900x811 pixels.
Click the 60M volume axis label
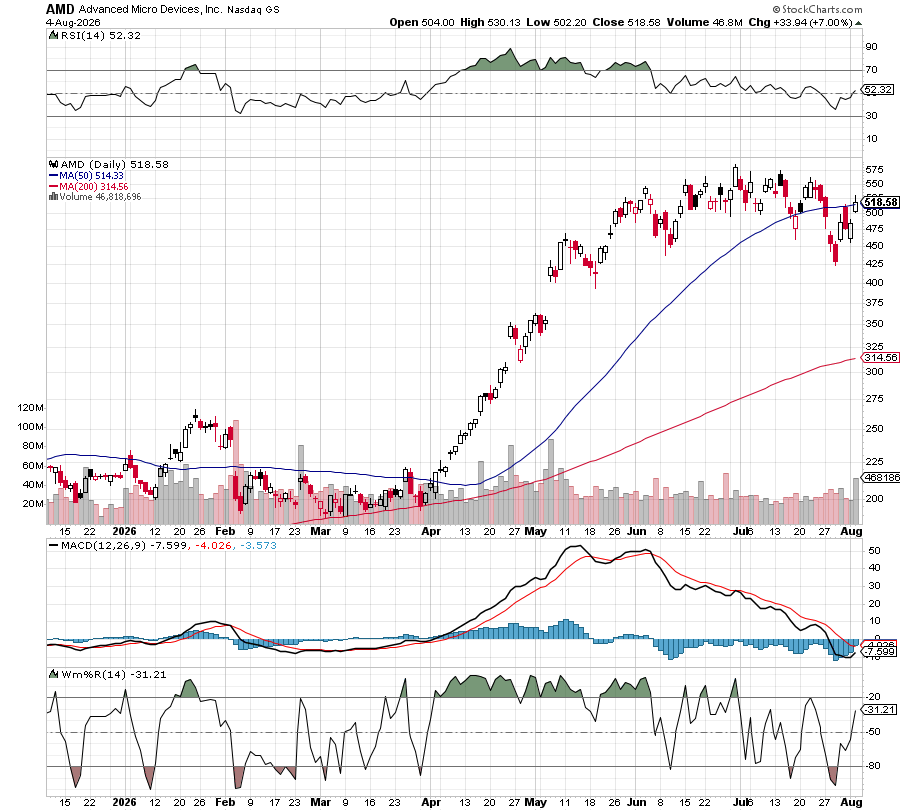(x=33, y=465)
